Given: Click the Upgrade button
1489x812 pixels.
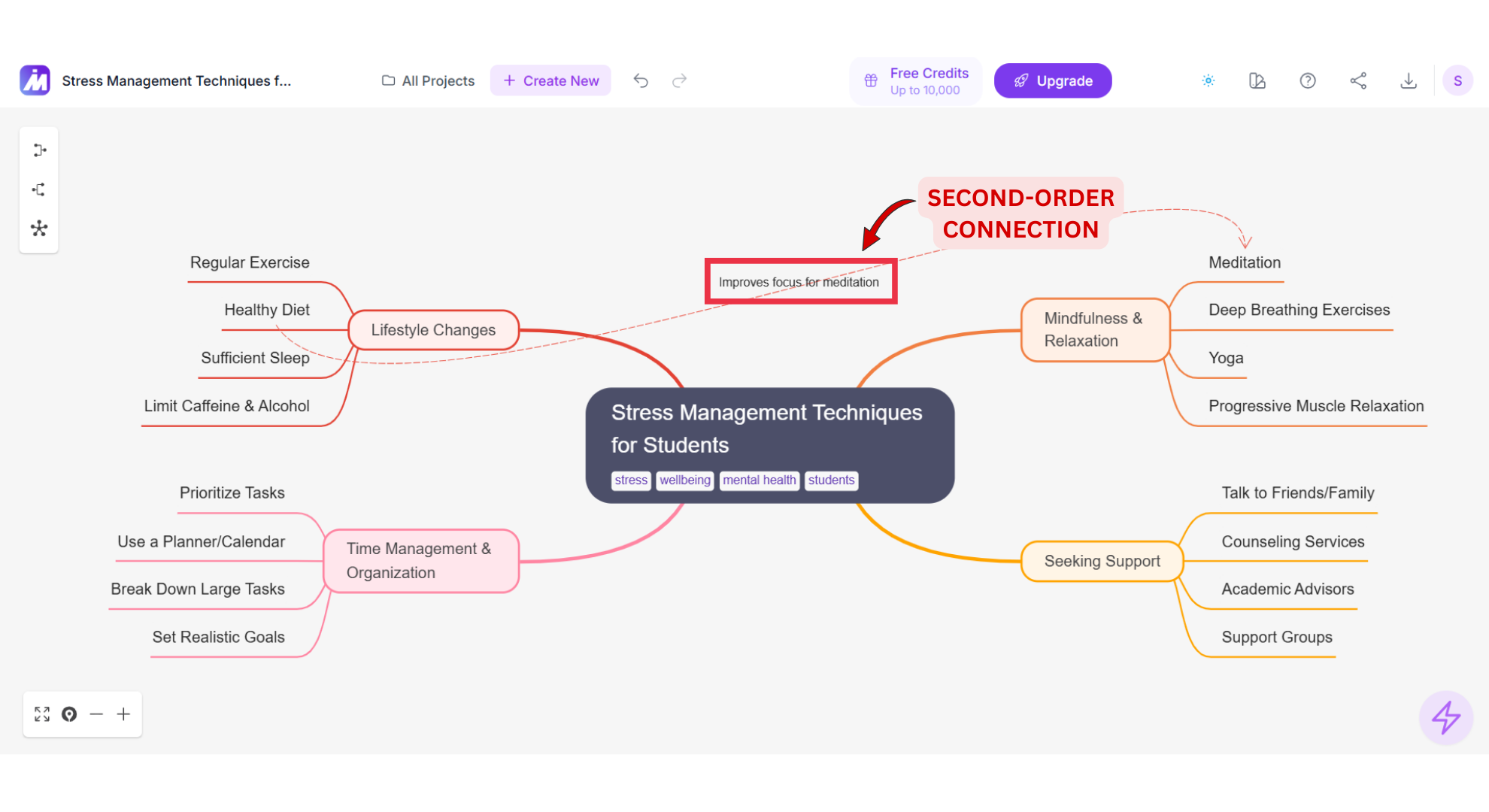Looking at the screenshot, I should coord(1053,80).
